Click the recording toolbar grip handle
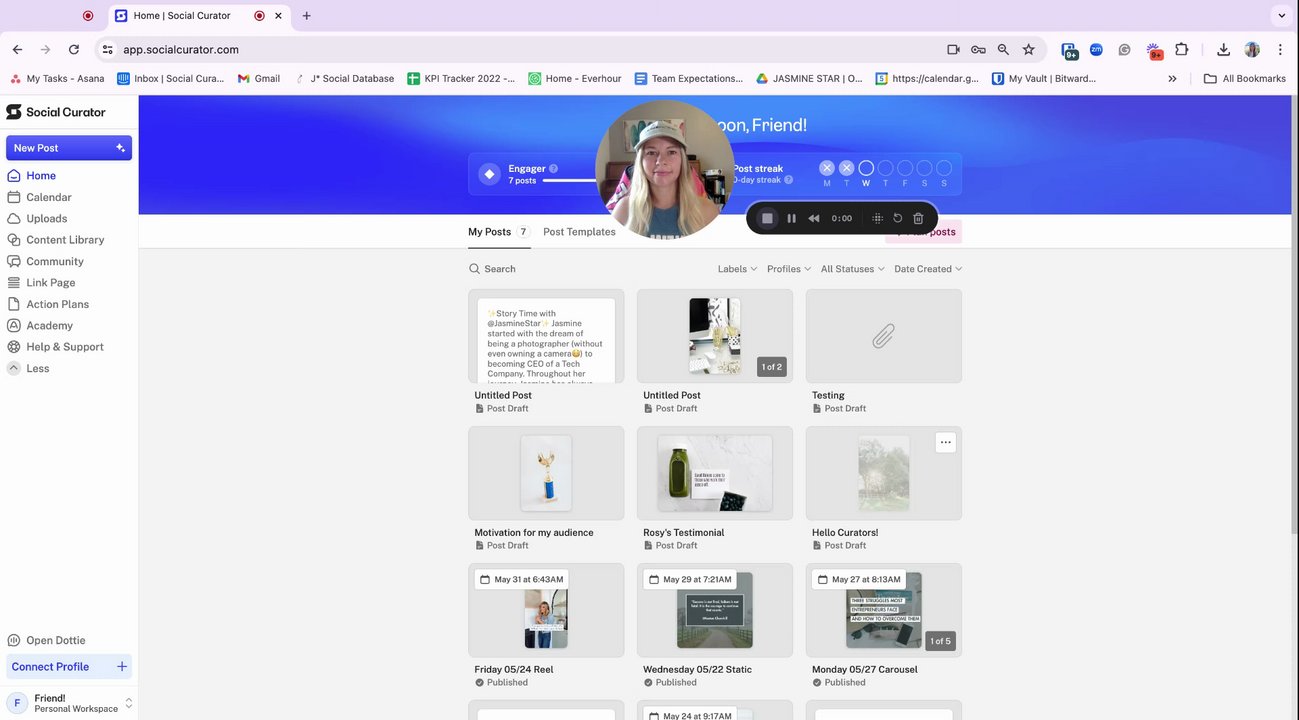Image resolution: width=1299 pixels, height=720 pixels. coord(877,218)
